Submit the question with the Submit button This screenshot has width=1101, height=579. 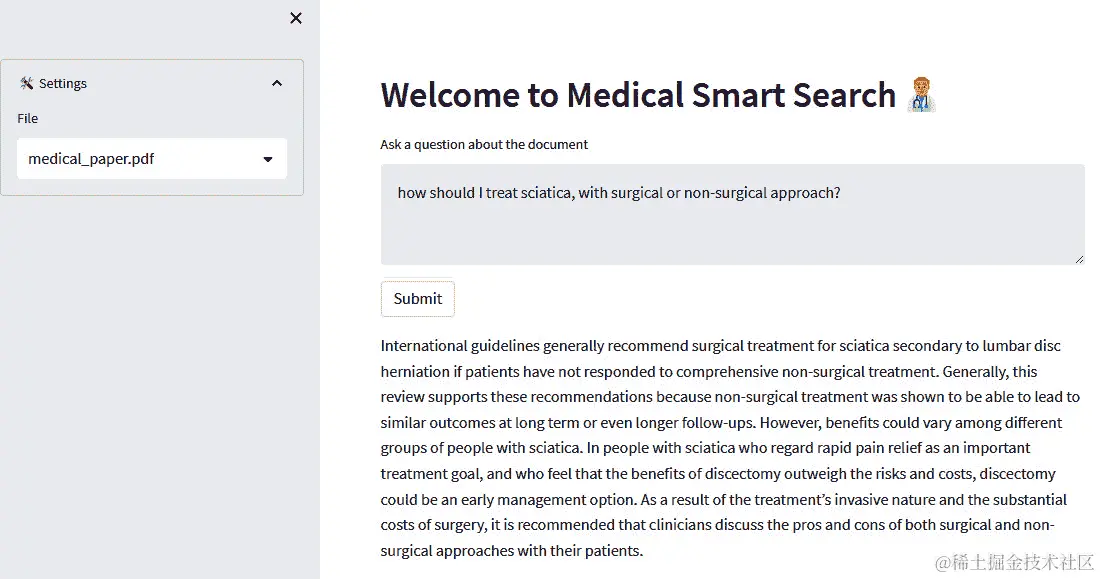pos(418,299)
